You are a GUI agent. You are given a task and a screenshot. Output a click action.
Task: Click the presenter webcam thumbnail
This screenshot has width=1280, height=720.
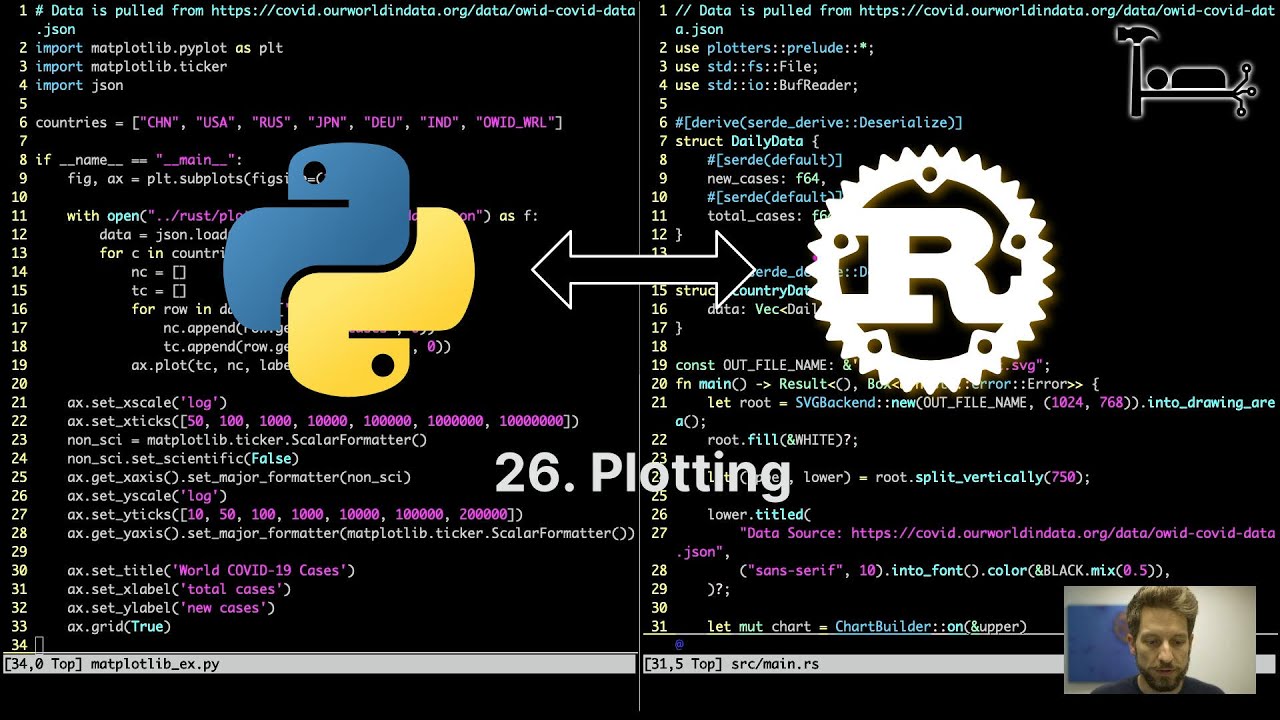pos(1160,639)
